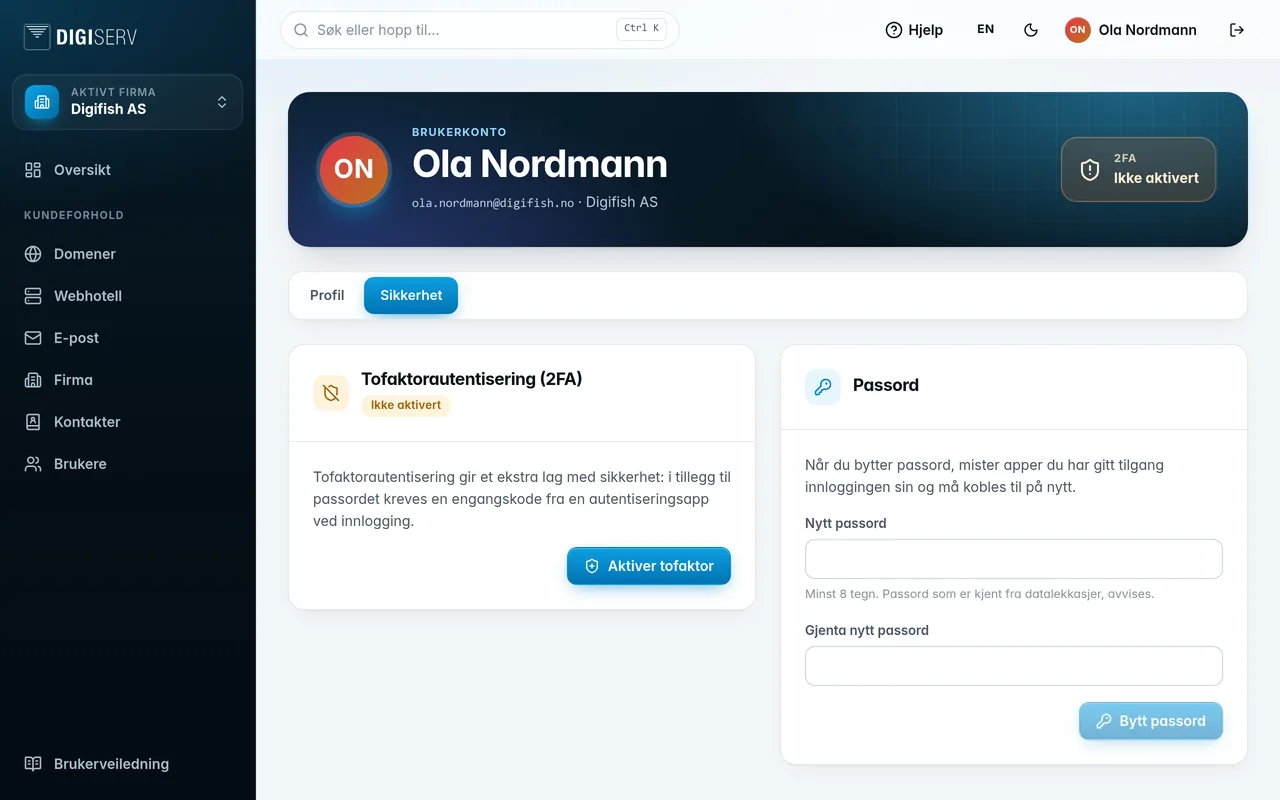The height and width of the screenshot is (800, 1280).
Task: Switch to the Profil tab
Action: tap(327, 296)
